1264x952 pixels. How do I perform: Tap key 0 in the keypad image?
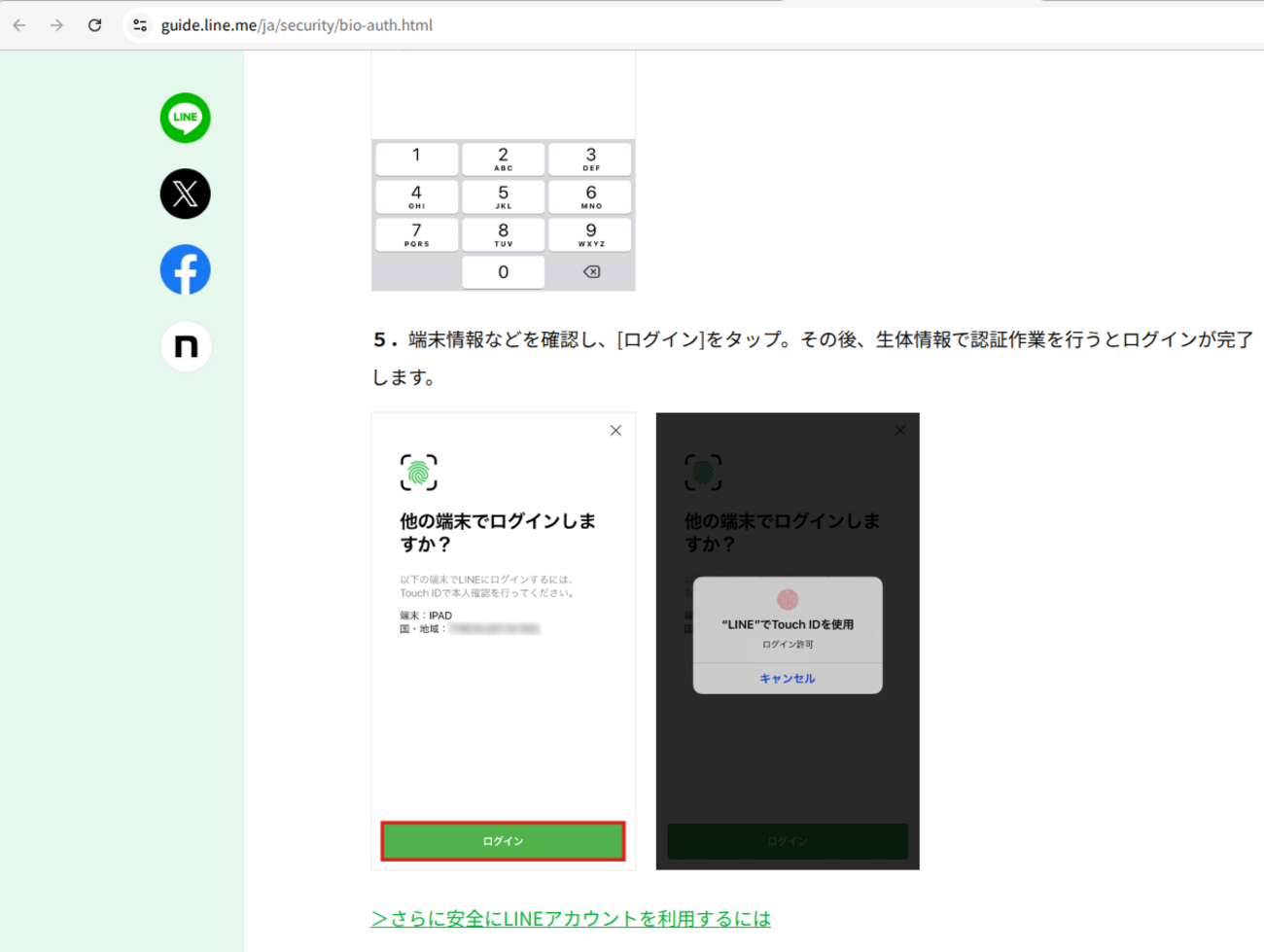point(503,272)
